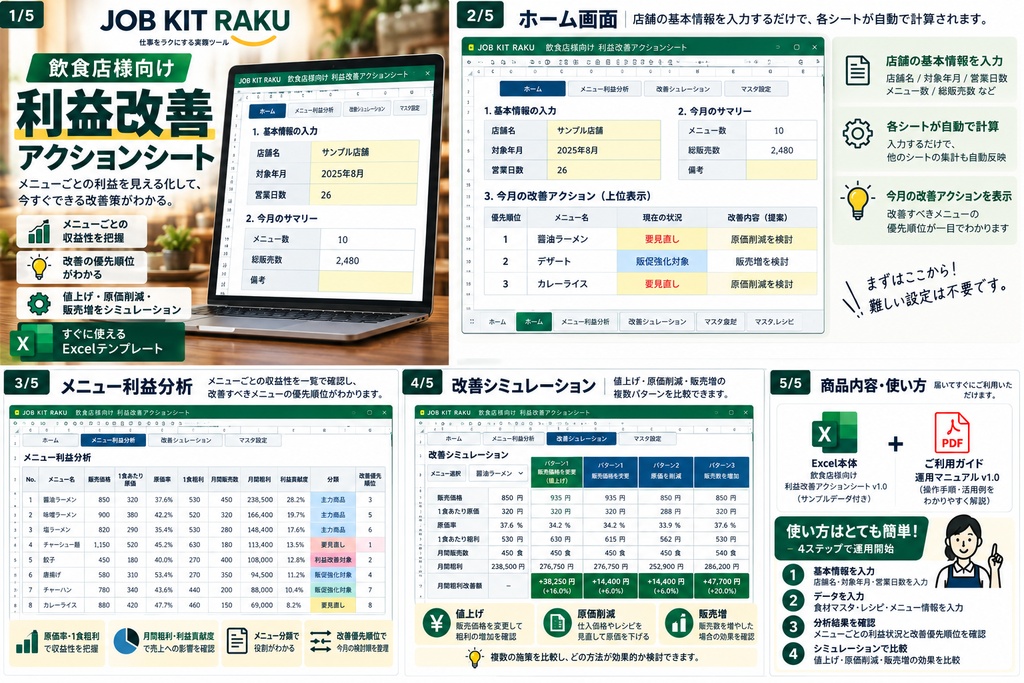Click the empty 備考 field in the 2/5 window
1024x683 pixels.
pos(781,170)
